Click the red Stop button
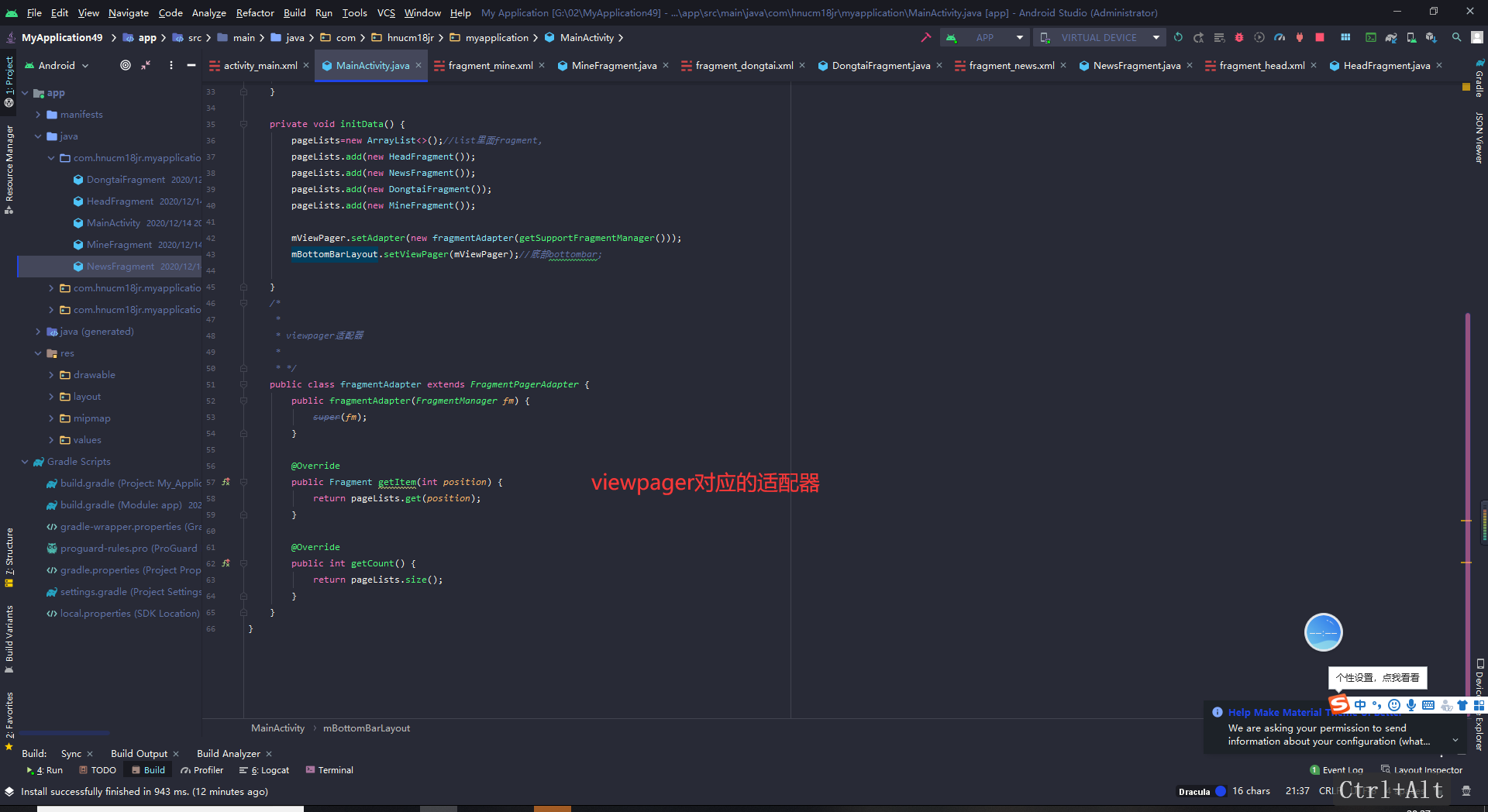The height and width of the screenshot is (812, 1488). [x=1320, y=37]
